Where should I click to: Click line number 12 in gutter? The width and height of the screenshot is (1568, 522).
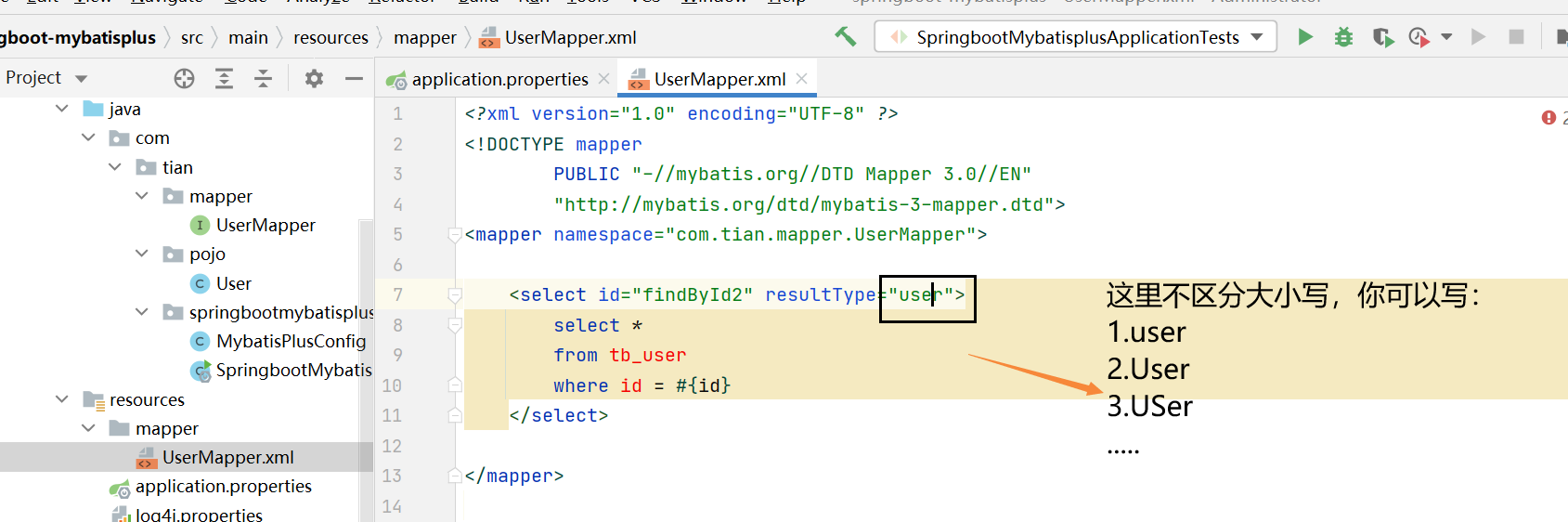[392, 446]
